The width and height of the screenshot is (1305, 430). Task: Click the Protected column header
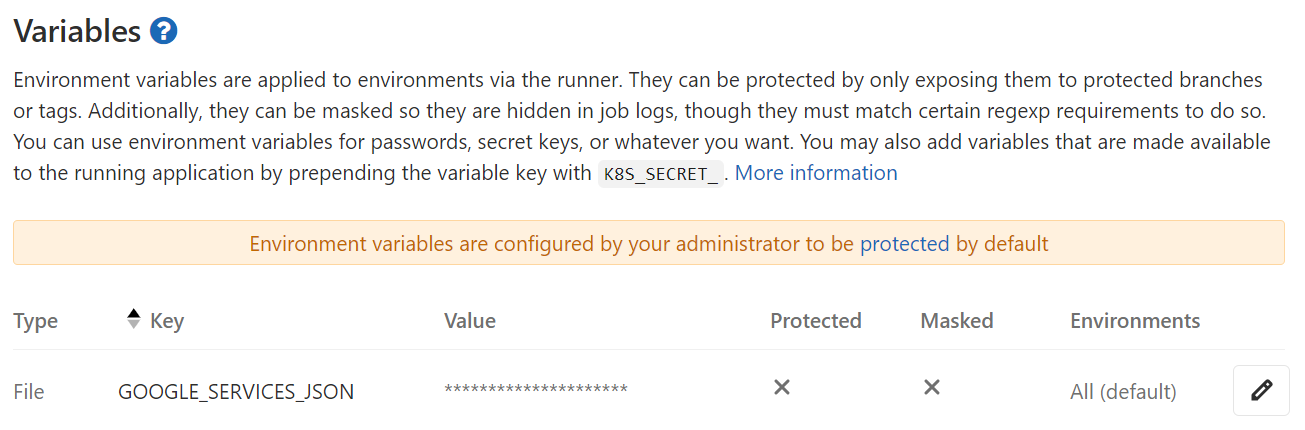[x=816, y=321]
